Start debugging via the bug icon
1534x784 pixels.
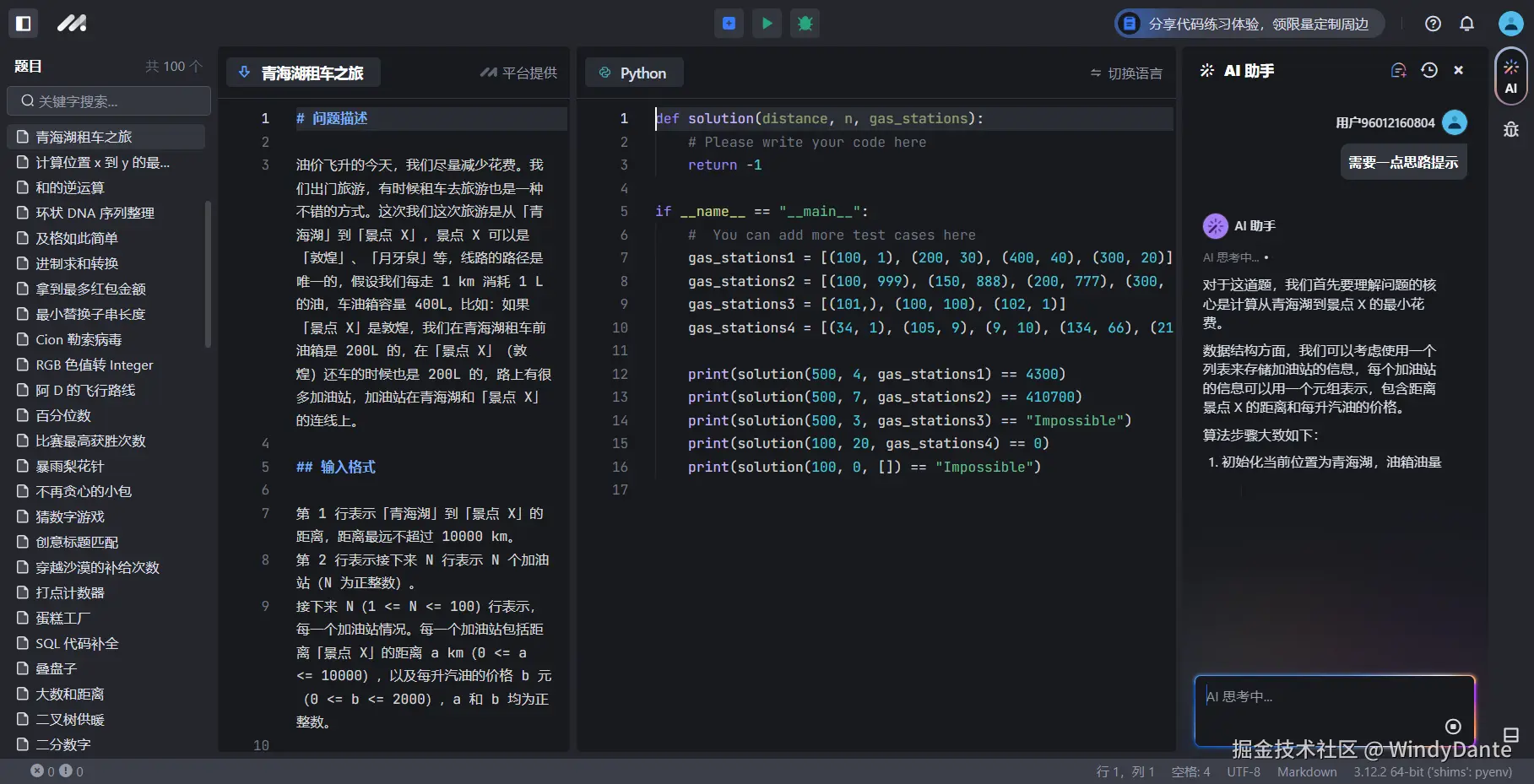point(805,23)
